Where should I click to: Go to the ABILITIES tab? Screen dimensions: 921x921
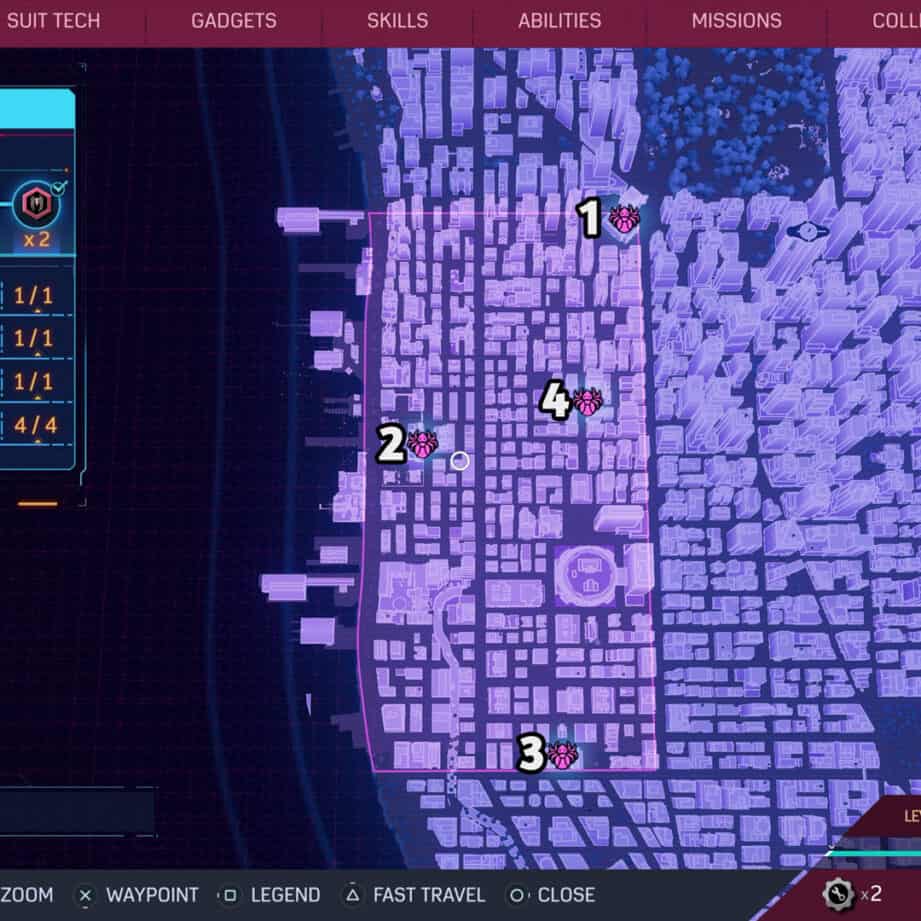[x=560, y=21]
